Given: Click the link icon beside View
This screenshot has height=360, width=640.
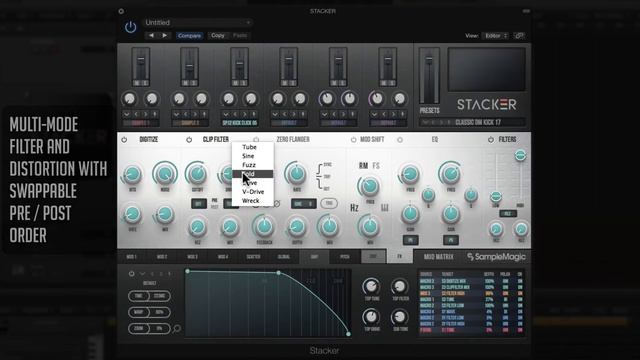Looking at the screenshot, I should tap(519, 36).
